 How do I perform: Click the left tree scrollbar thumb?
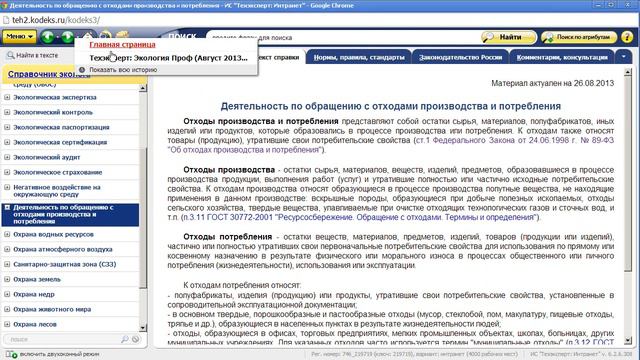coord(143,218)
